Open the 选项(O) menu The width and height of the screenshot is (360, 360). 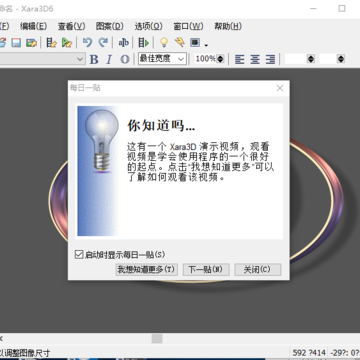click(148, 26)
